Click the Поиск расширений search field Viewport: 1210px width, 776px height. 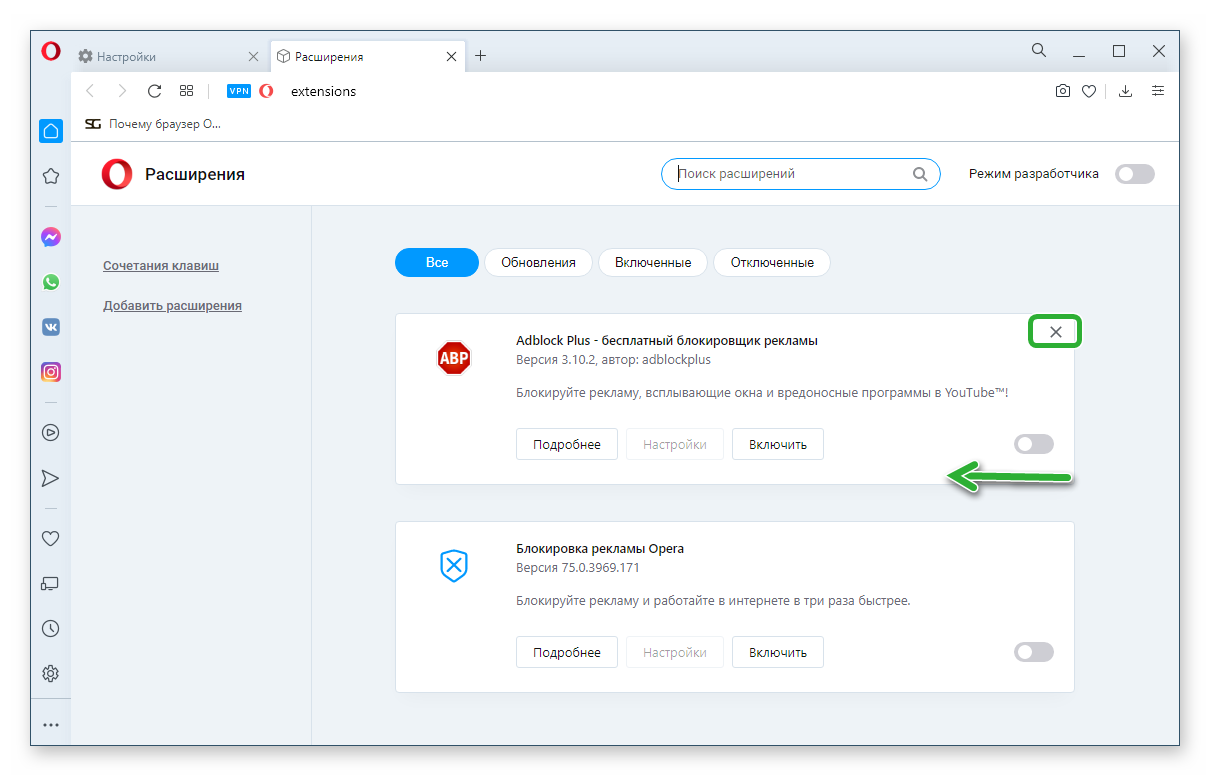pyautogui.click(x=790, y=174)
